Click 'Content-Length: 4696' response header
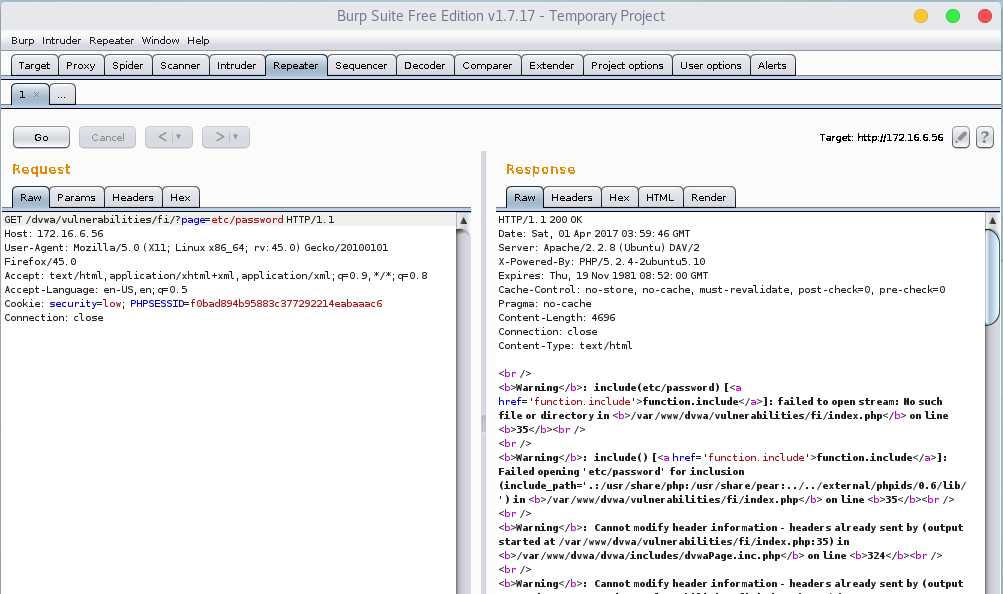Image resolution: width=1003 pixels, height=594 pixels. tap(557, 318)
